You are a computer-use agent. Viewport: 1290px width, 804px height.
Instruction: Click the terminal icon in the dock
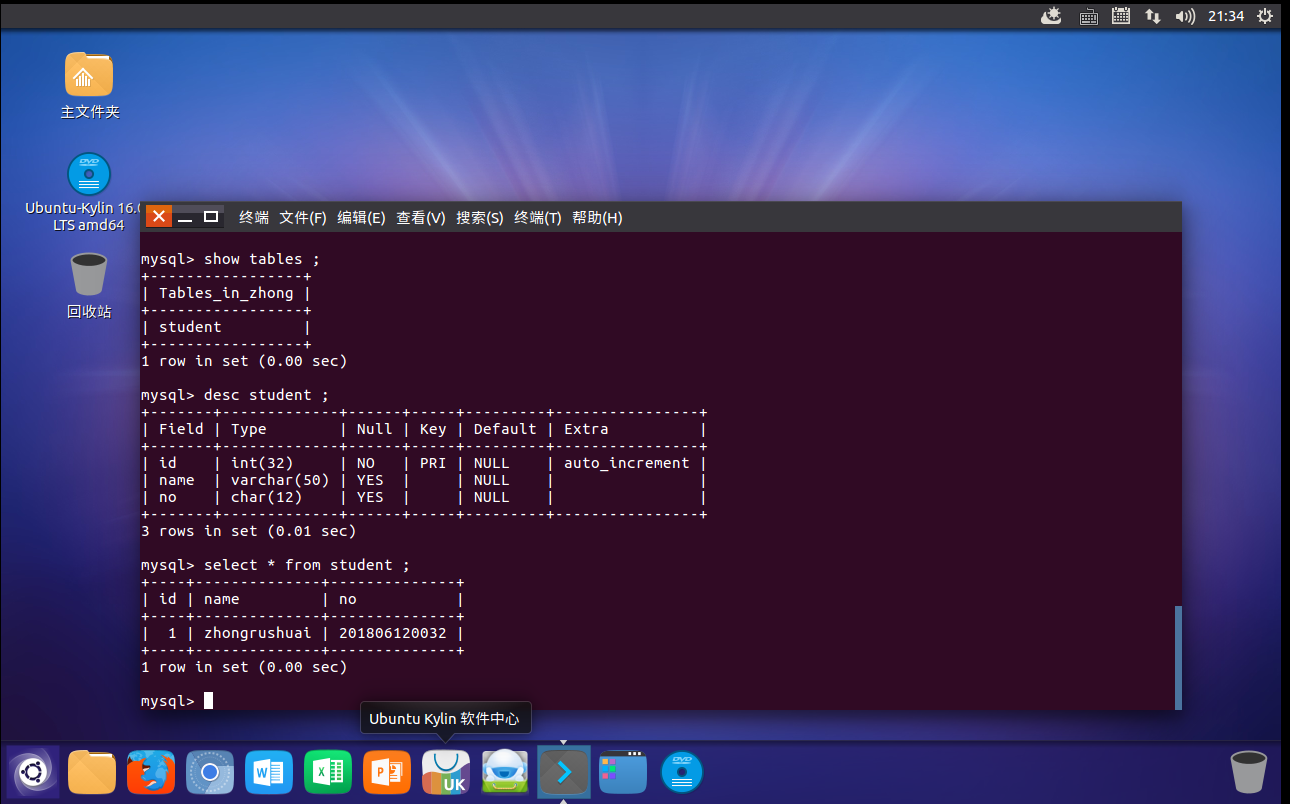[x=564, y=772]
